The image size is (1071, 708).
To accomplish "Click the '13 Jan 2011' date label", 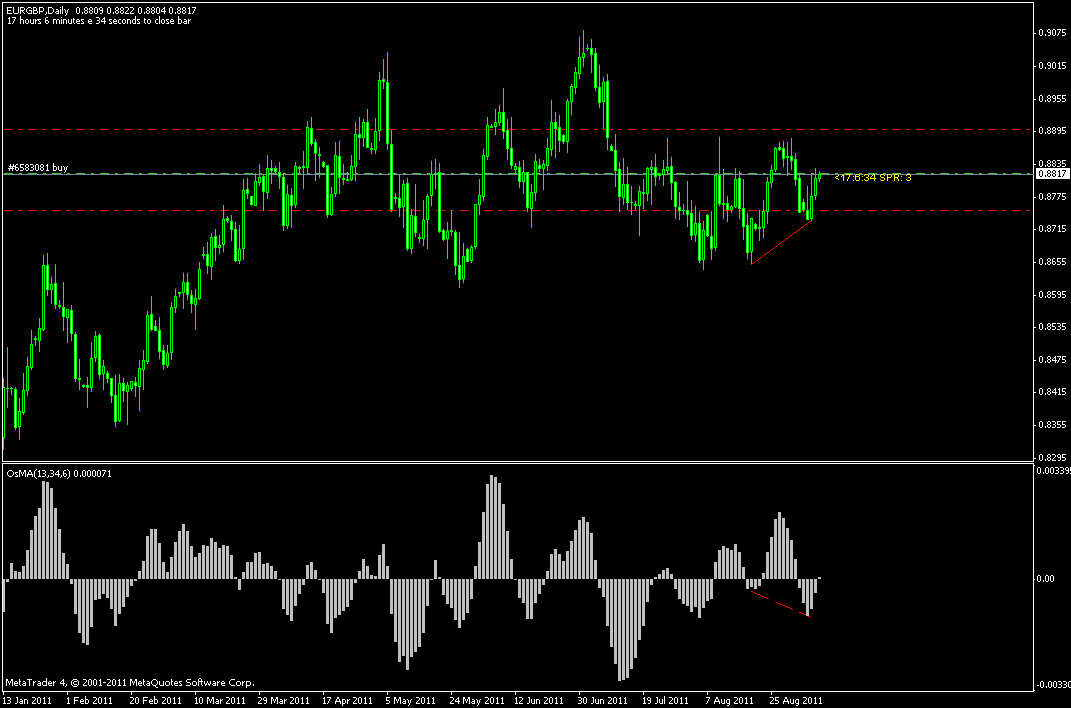I will (x=27, y=700).
